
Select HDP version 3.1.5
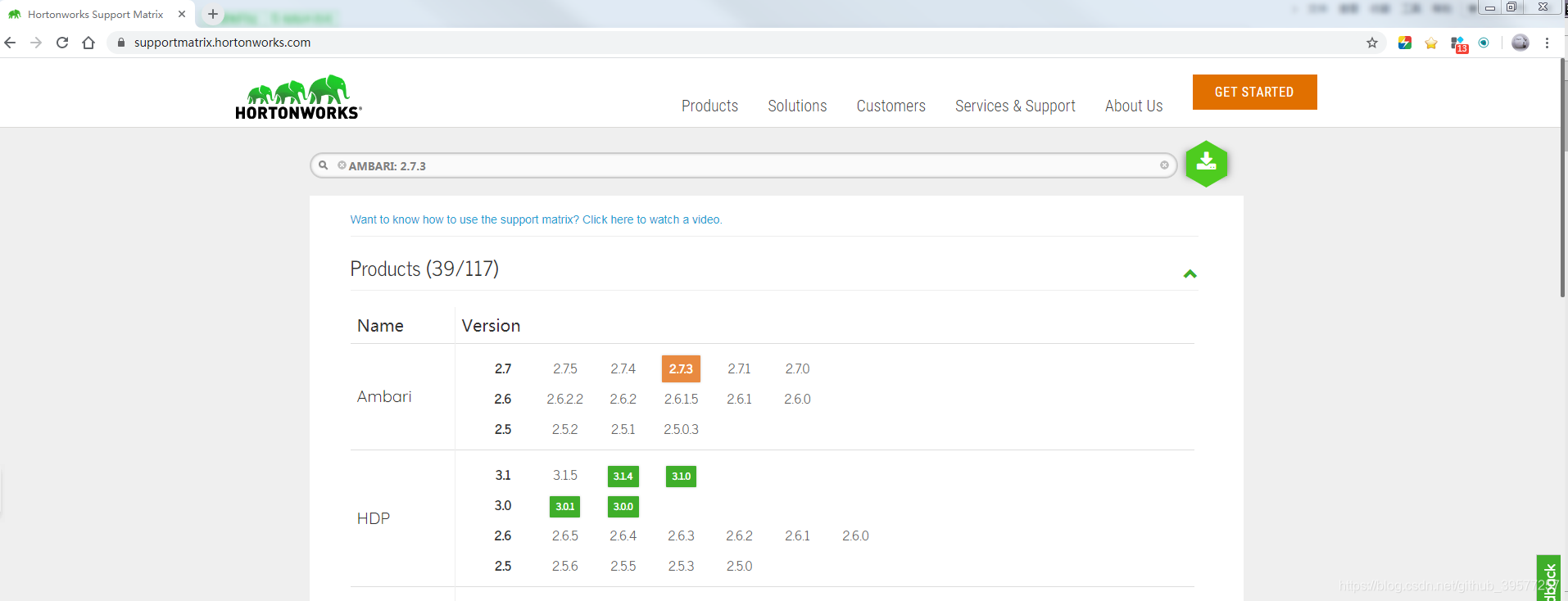tap(564, 475)
